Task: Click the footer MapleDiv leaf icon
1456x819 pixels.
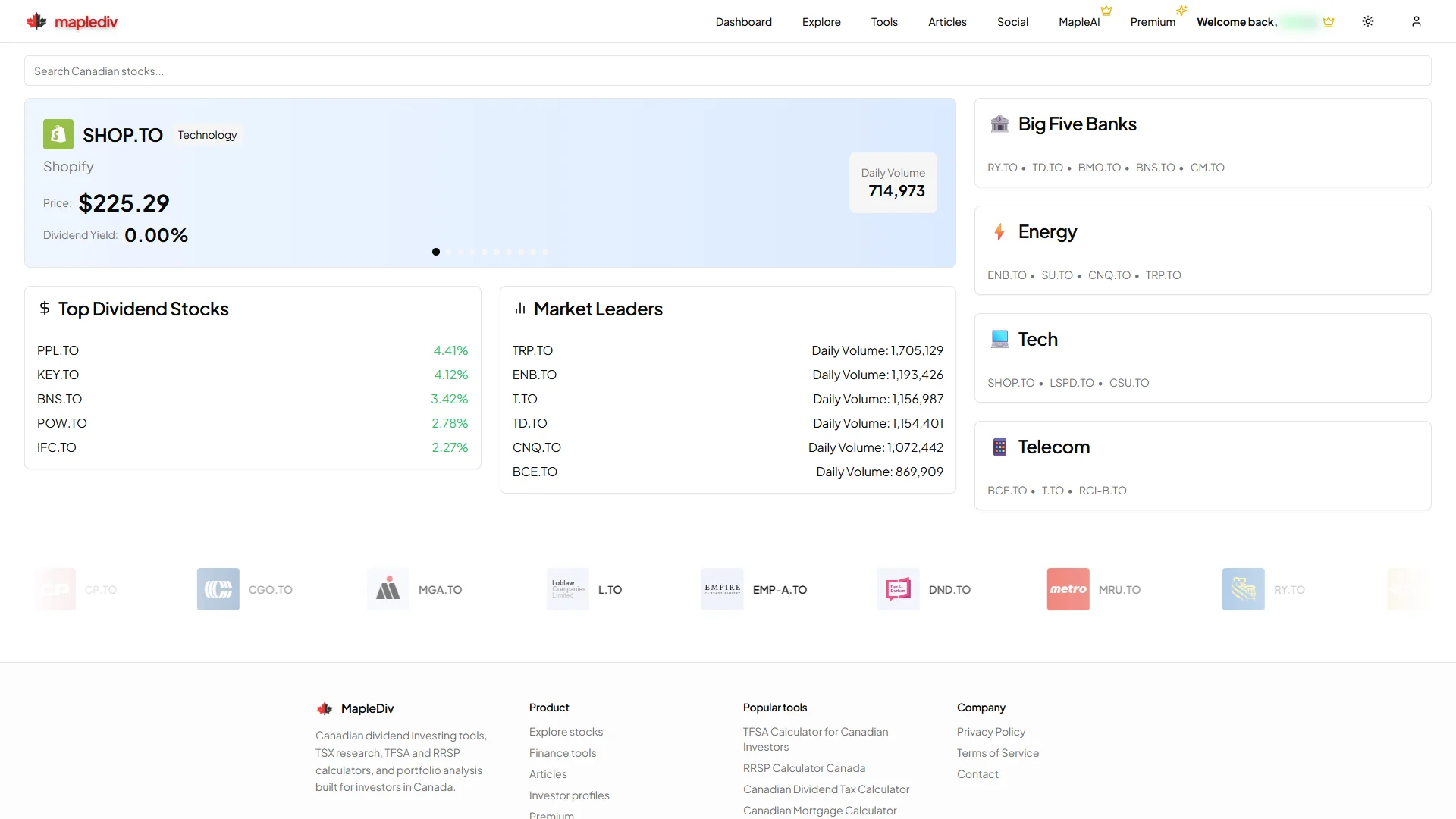Action: pos(325,708)
